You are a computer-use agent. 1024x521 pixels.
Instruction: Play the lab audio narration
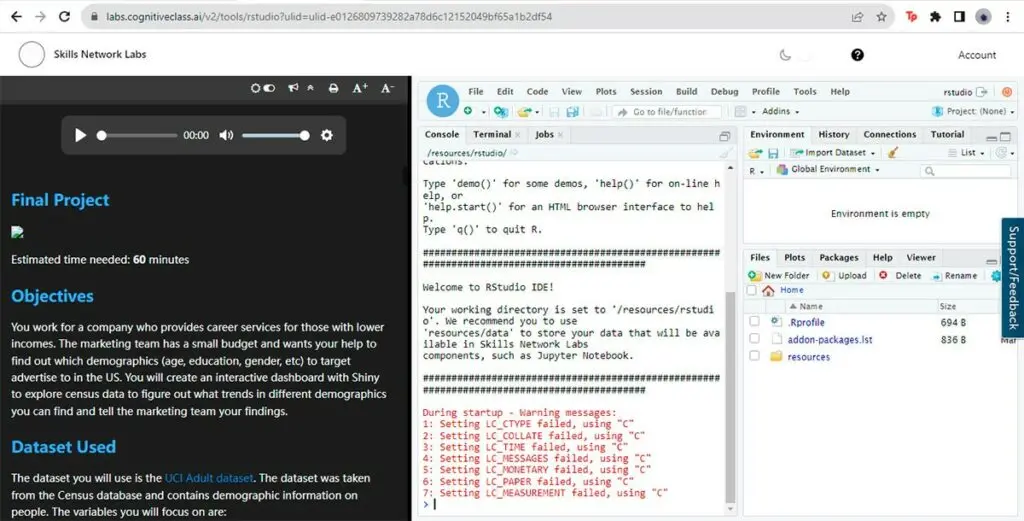[80, 135]
